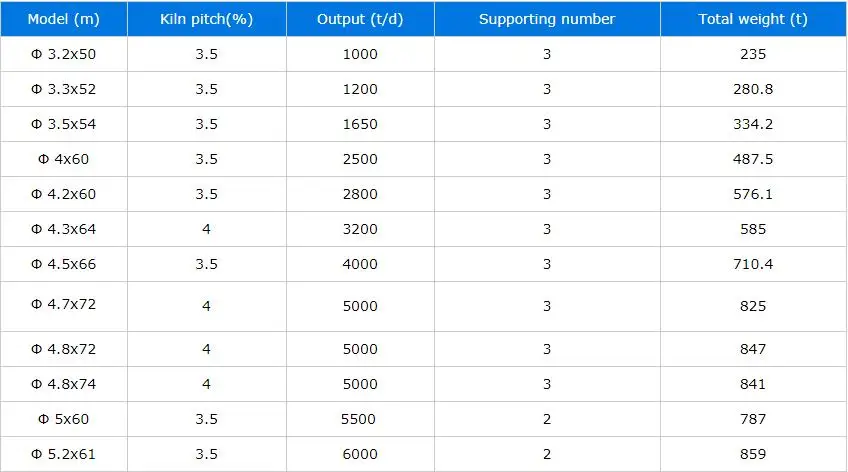Select the 2500 output cell
848x472 pixels.
[x=360, y=159]
